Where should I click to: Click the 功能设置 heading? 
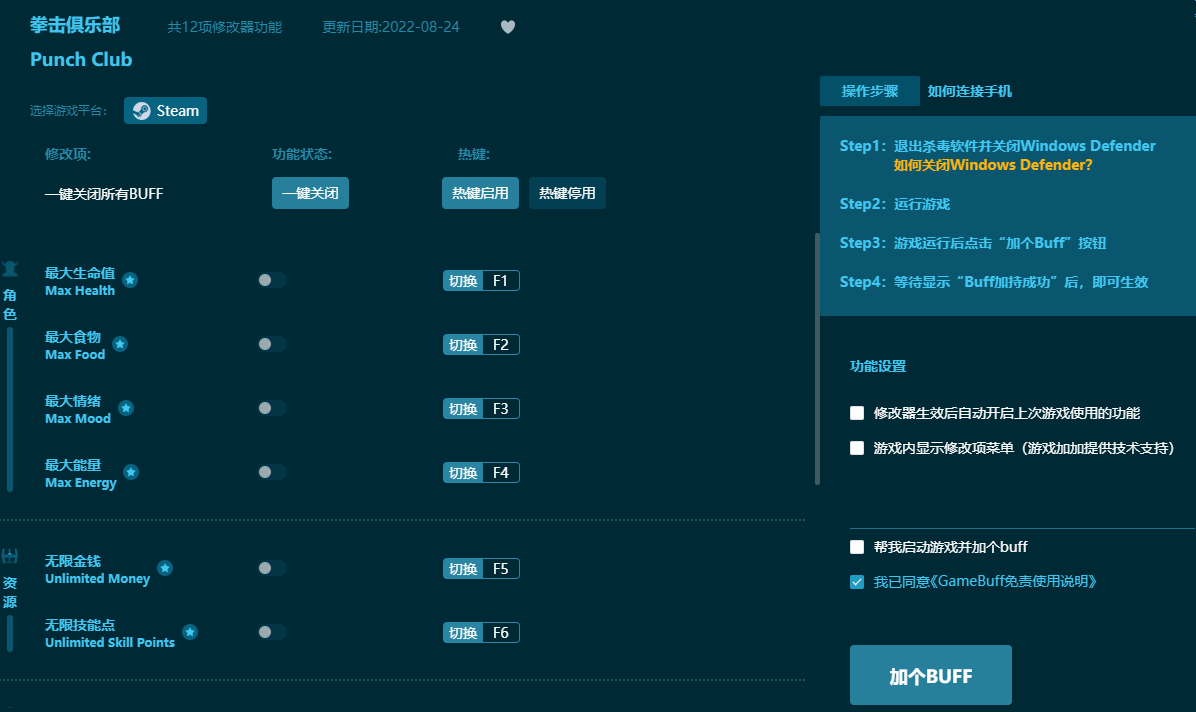[878, 366]
